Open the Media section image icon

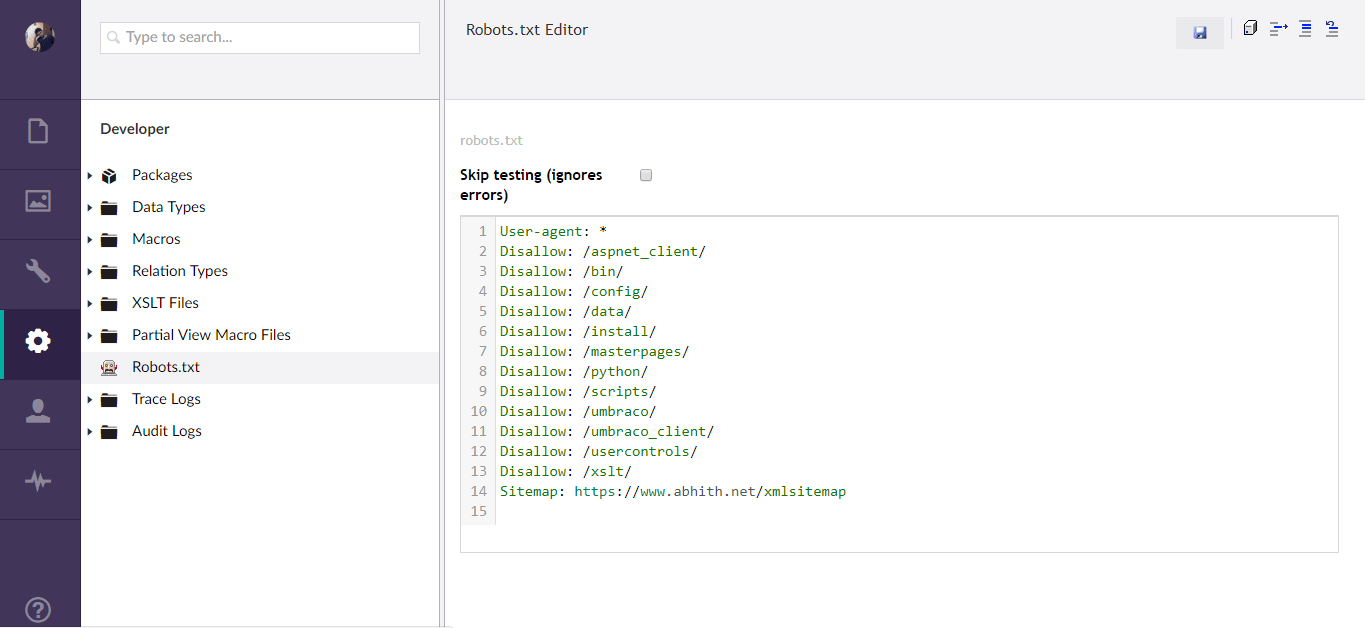38,201
